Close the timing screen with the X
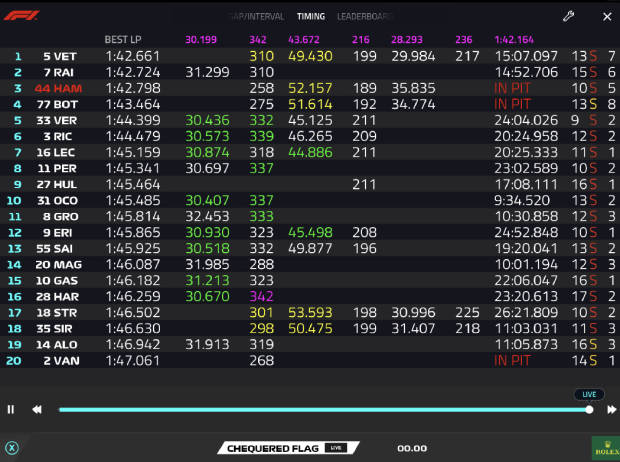620x462 pixels. click(x=607, y=17)
